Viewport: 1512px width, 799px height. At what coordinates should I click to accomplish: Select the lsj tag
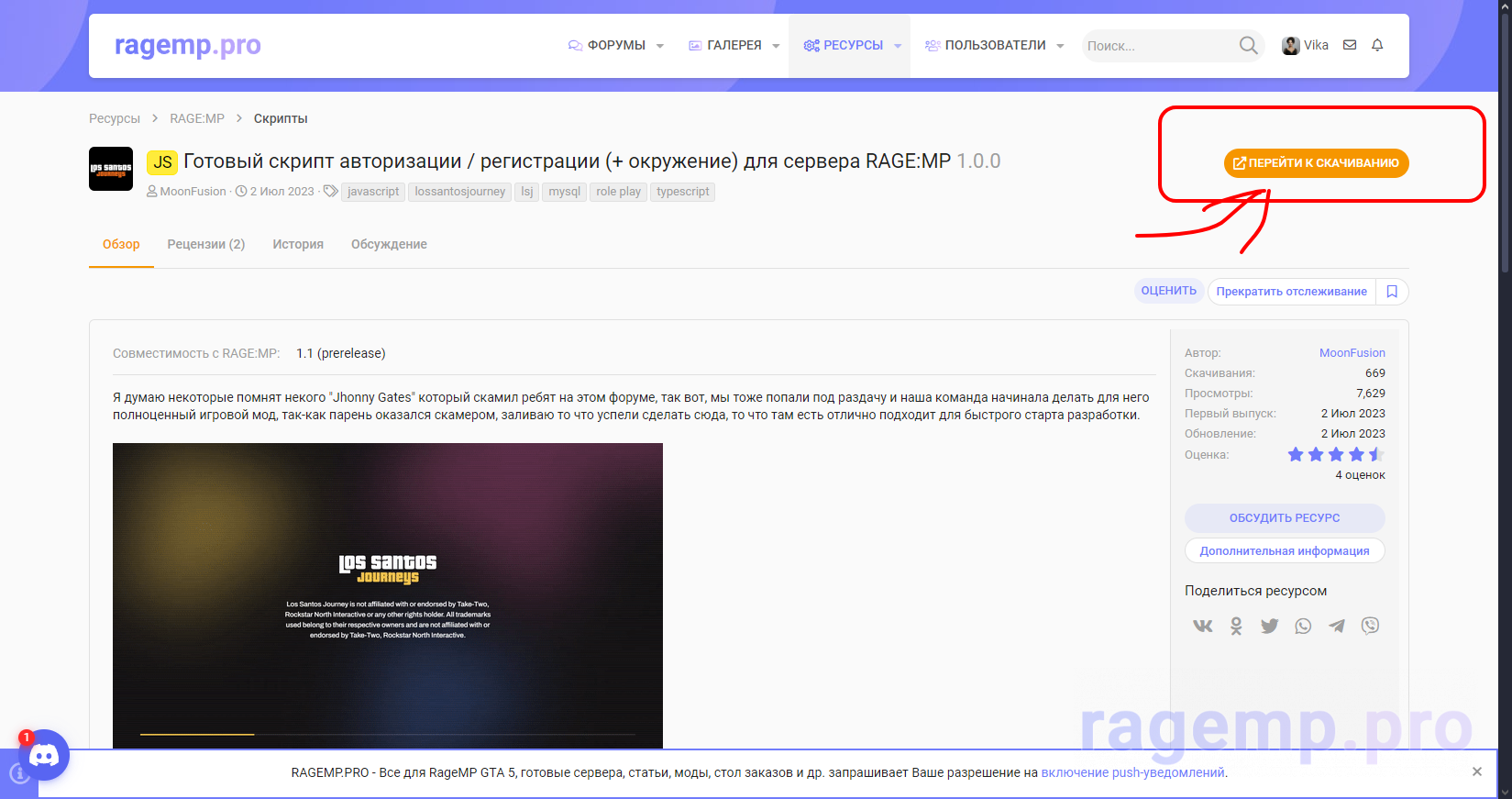click(x=527, y=192)
